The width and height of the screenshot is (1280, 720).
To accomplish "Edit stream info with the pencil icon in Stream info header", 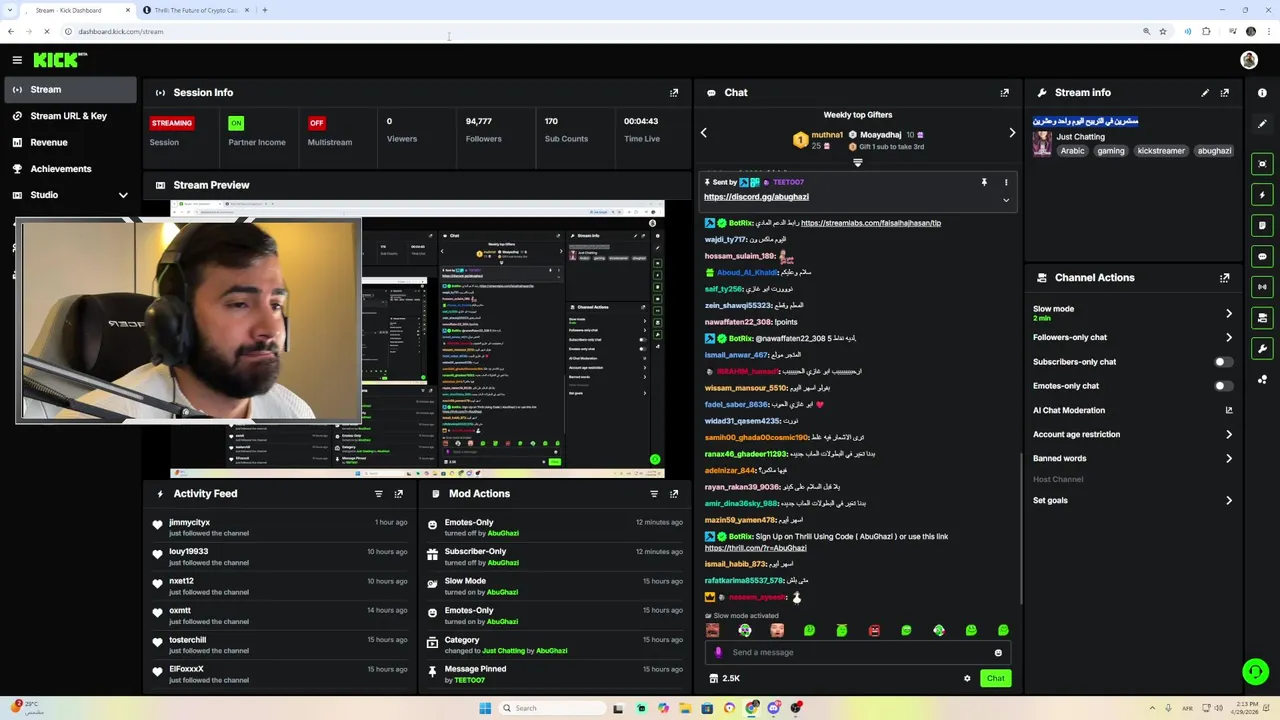I will (x=1205, y=92).
